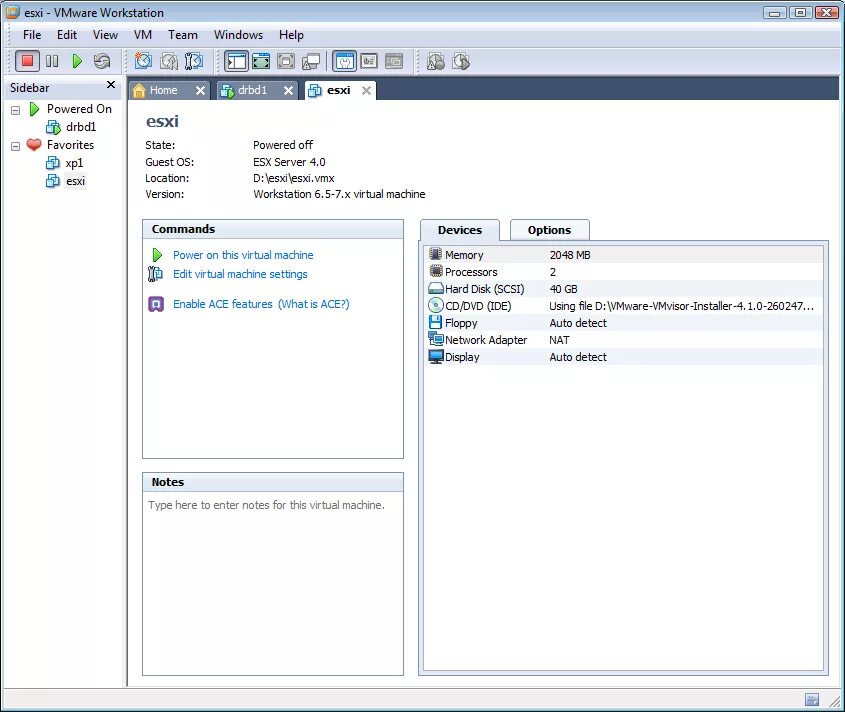This screenshot has height=712, width=845.
Task: Click Power on this virtual machine
Action: [243, 255]
